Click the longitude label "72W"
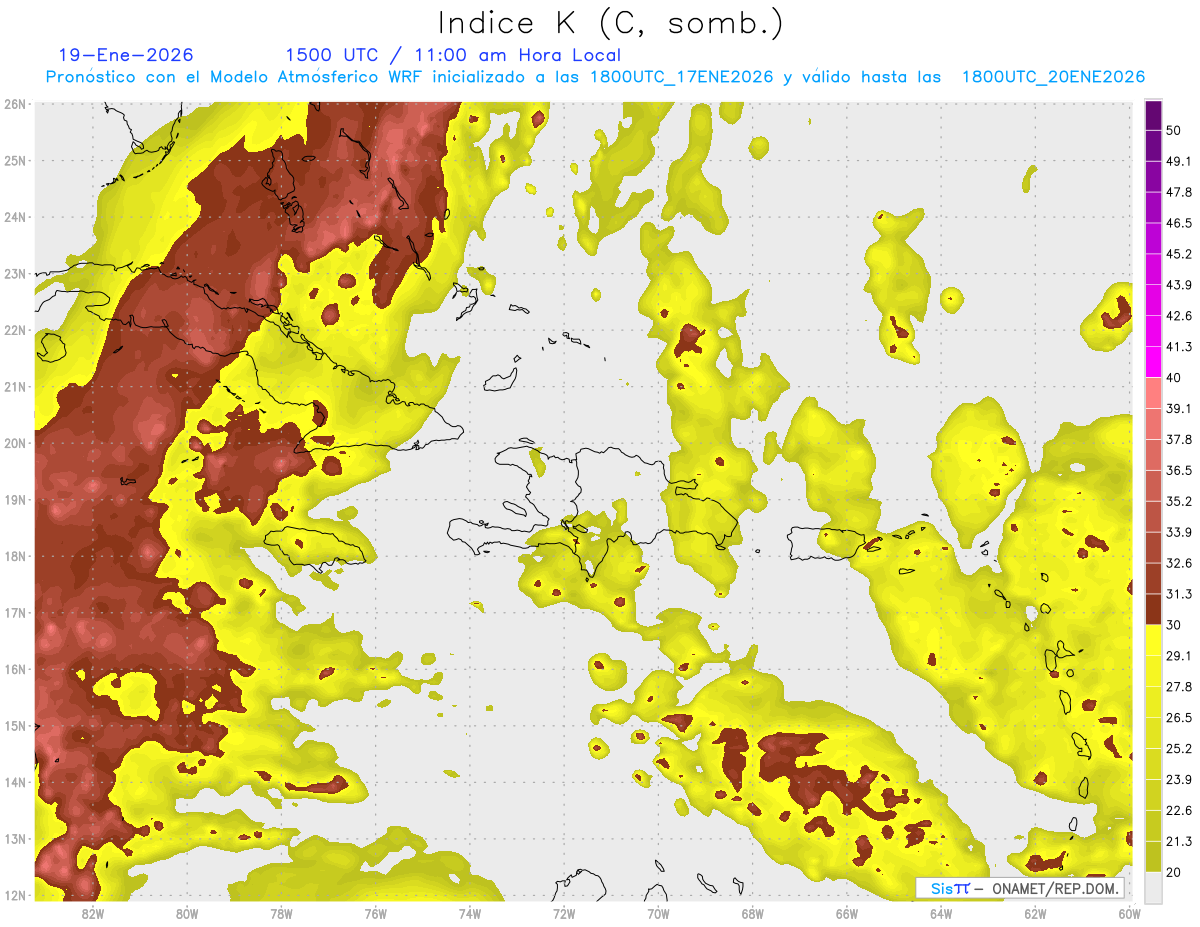This screenshot has height=927, width=1200. pos(564,913)
